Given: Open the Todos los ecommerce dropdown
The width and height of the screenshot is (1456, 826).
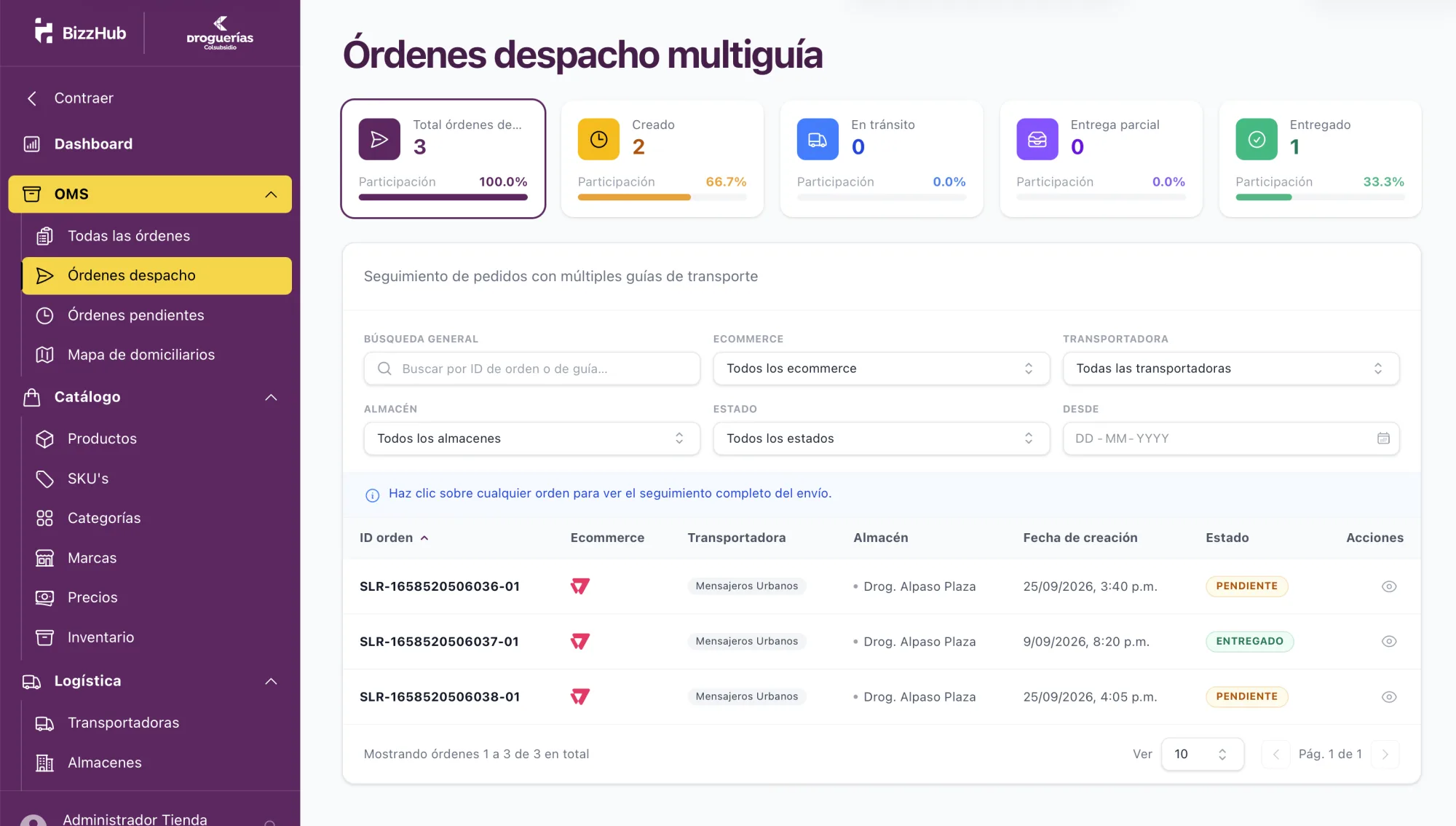Looking at the screenshot, I should [881, 369].
